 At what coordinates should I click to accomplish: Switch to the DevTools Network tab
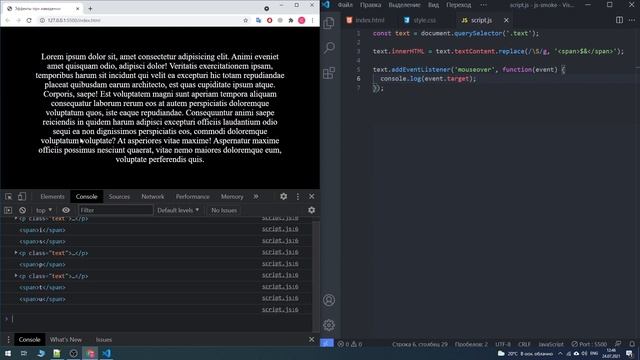[x=153, y=197]
